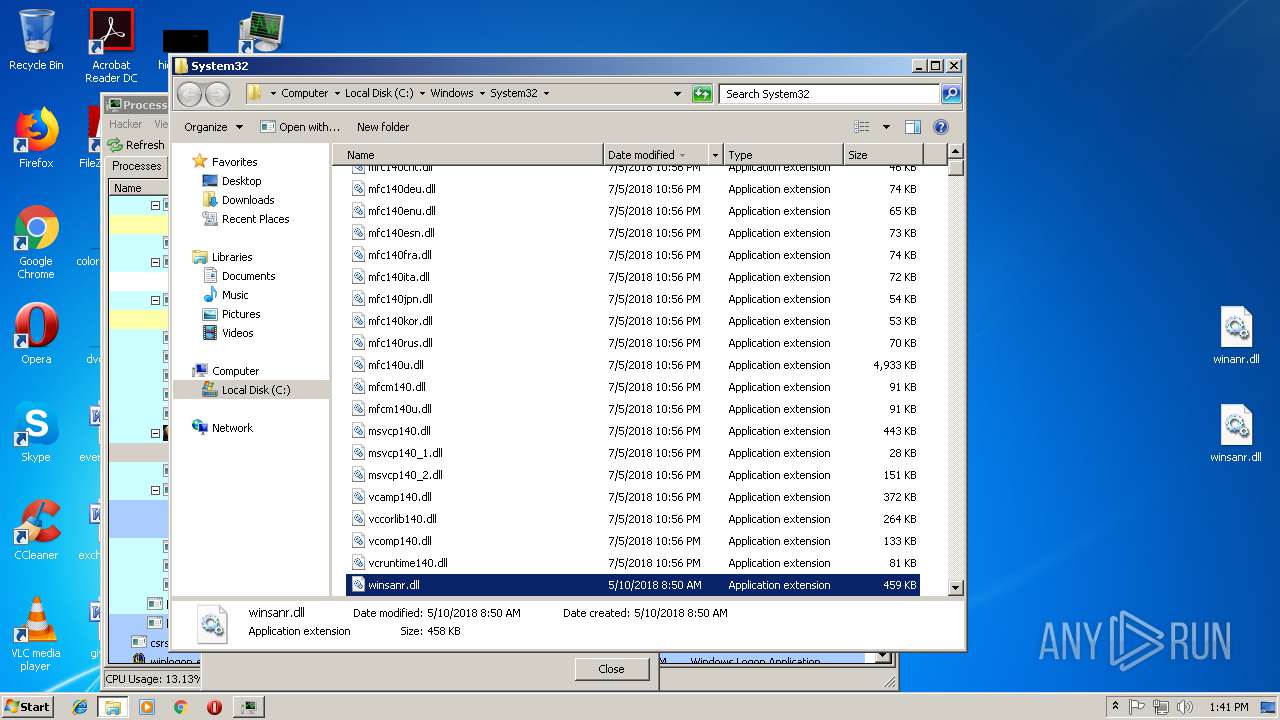Open Opera browser desktop icon
This screenshot has width=1280, height=720.
click(x=36, y=334)
